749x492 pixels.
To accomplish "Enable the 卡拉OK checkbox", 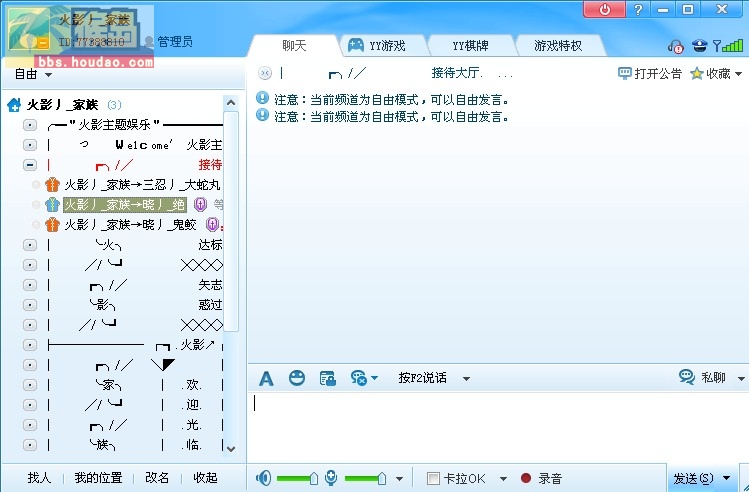I will tap(433, 478).
